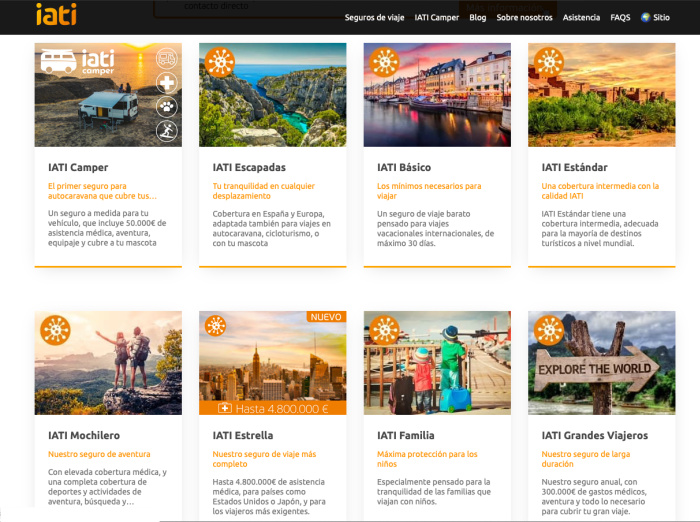The width and height of the screenshot is (700, 522).
Task: Click 'Los mínimos necesarios para viajar' subtitle
Action: coord(429,191)
